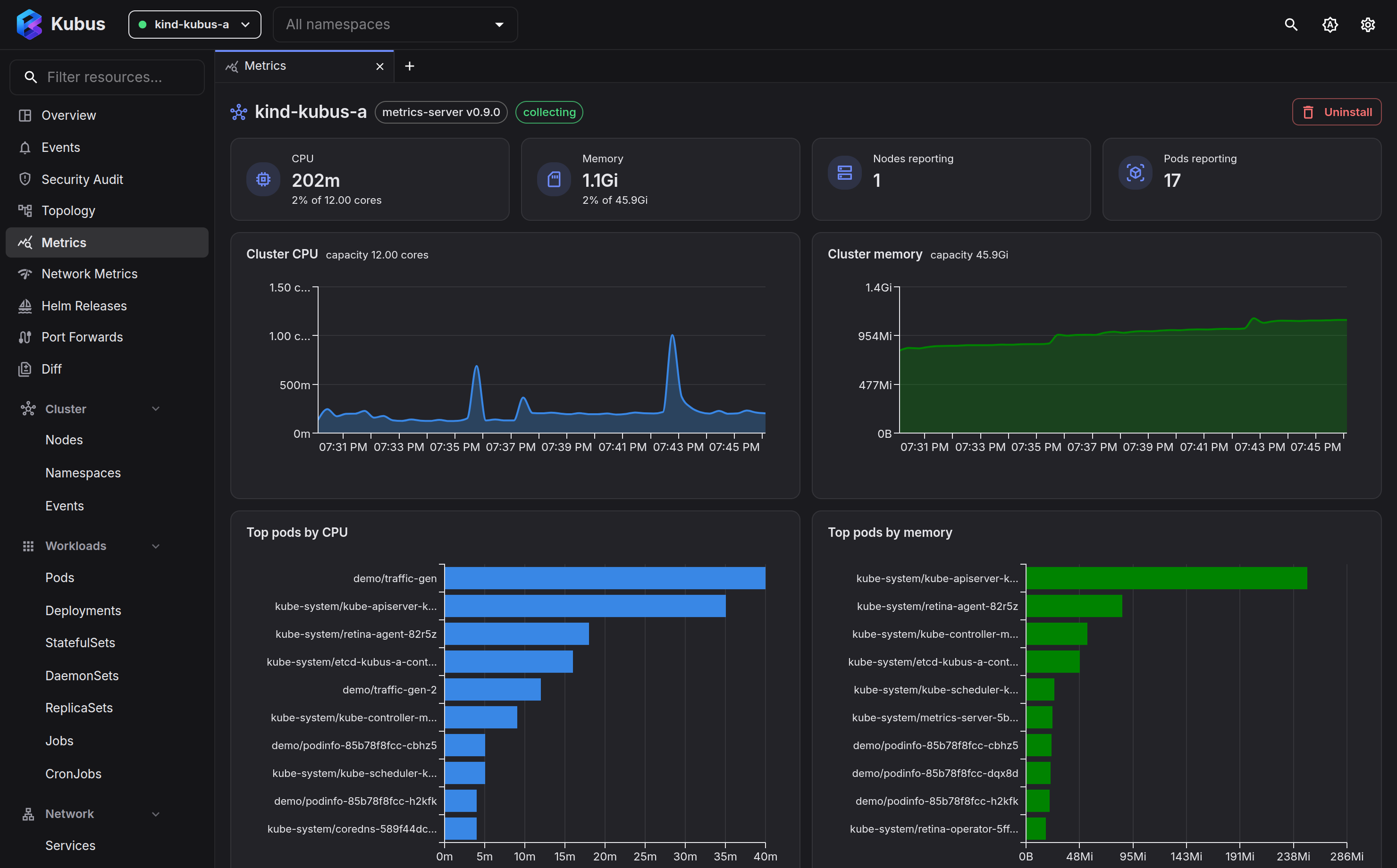The width and height of the screenshot is (1397, 868).
Task: Click the Network Metrics signal icon
Action: [25, 274]
